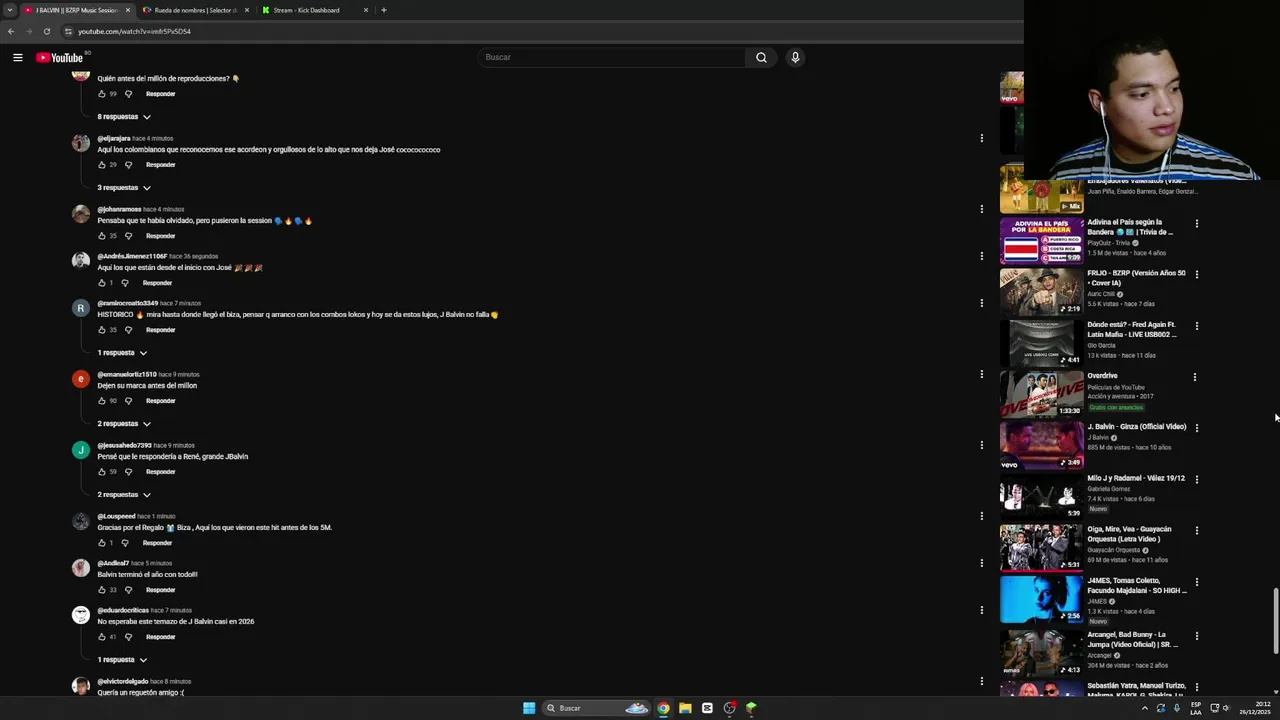Expand the 8 respuestas replies
The height and width of the screenshot is (720, 1280).
[x=124, y=117]
